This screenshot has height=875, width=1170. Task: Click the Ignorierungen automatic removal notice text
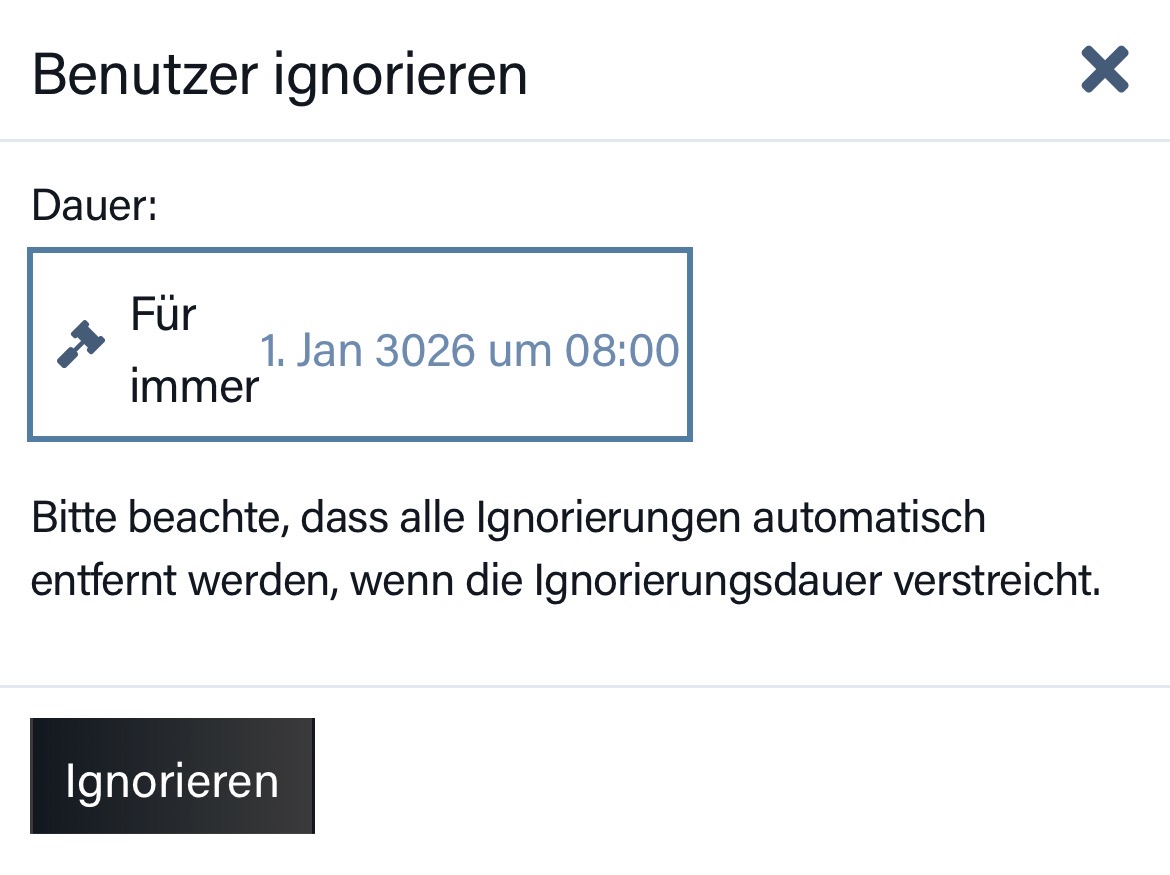point(565,550)
